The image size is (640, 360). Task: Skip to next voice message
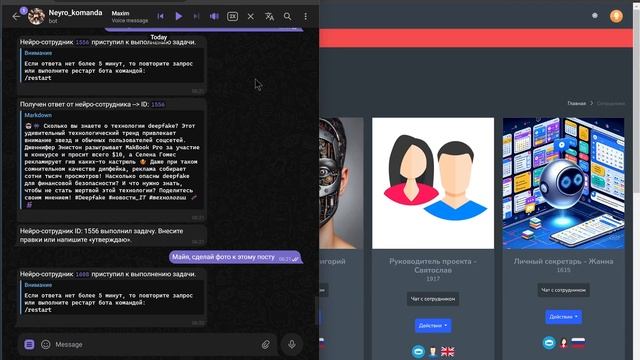click(196, 16)
